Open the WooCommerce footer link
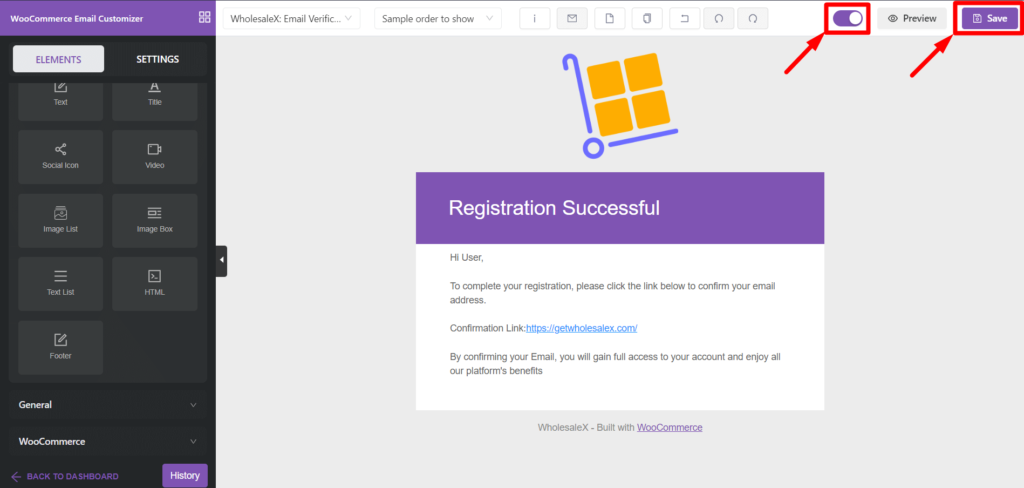The image size is (1024, 488). (669, 427)
